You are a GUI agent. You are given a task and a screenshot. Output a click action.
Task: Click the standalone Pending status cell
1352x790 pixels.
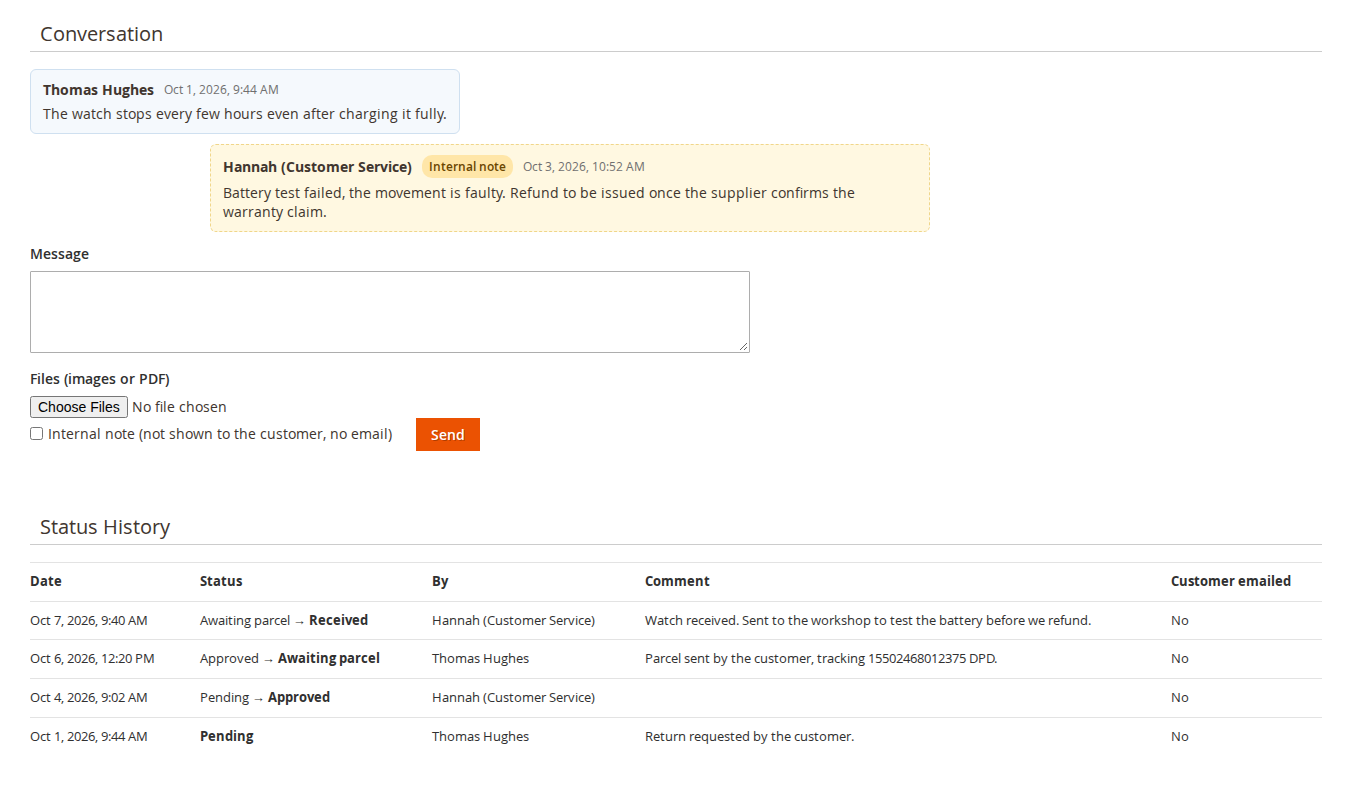click(227, 736)
